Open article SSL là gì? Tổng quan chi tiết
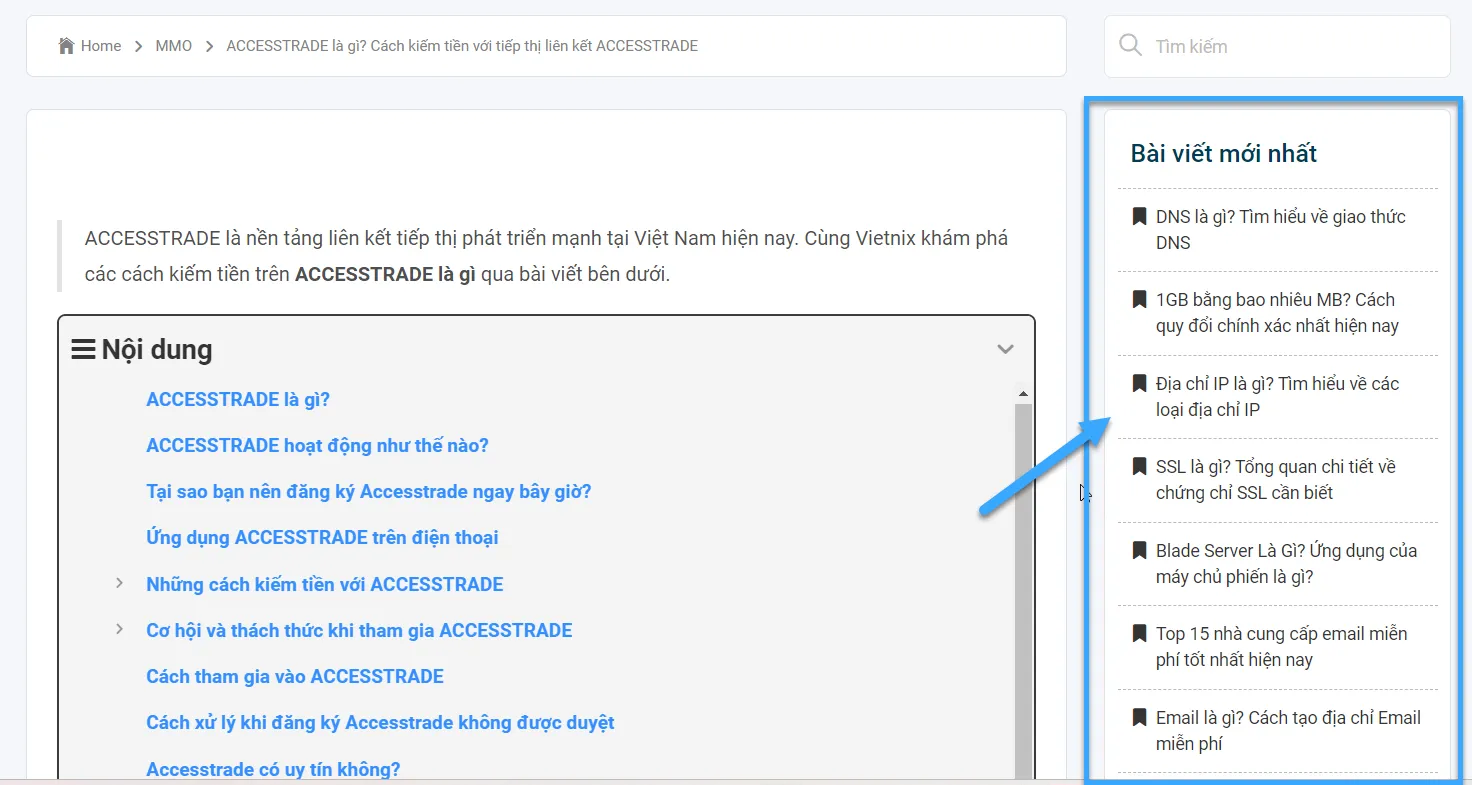This screenshot has width=1472, height=785. 1276,480
